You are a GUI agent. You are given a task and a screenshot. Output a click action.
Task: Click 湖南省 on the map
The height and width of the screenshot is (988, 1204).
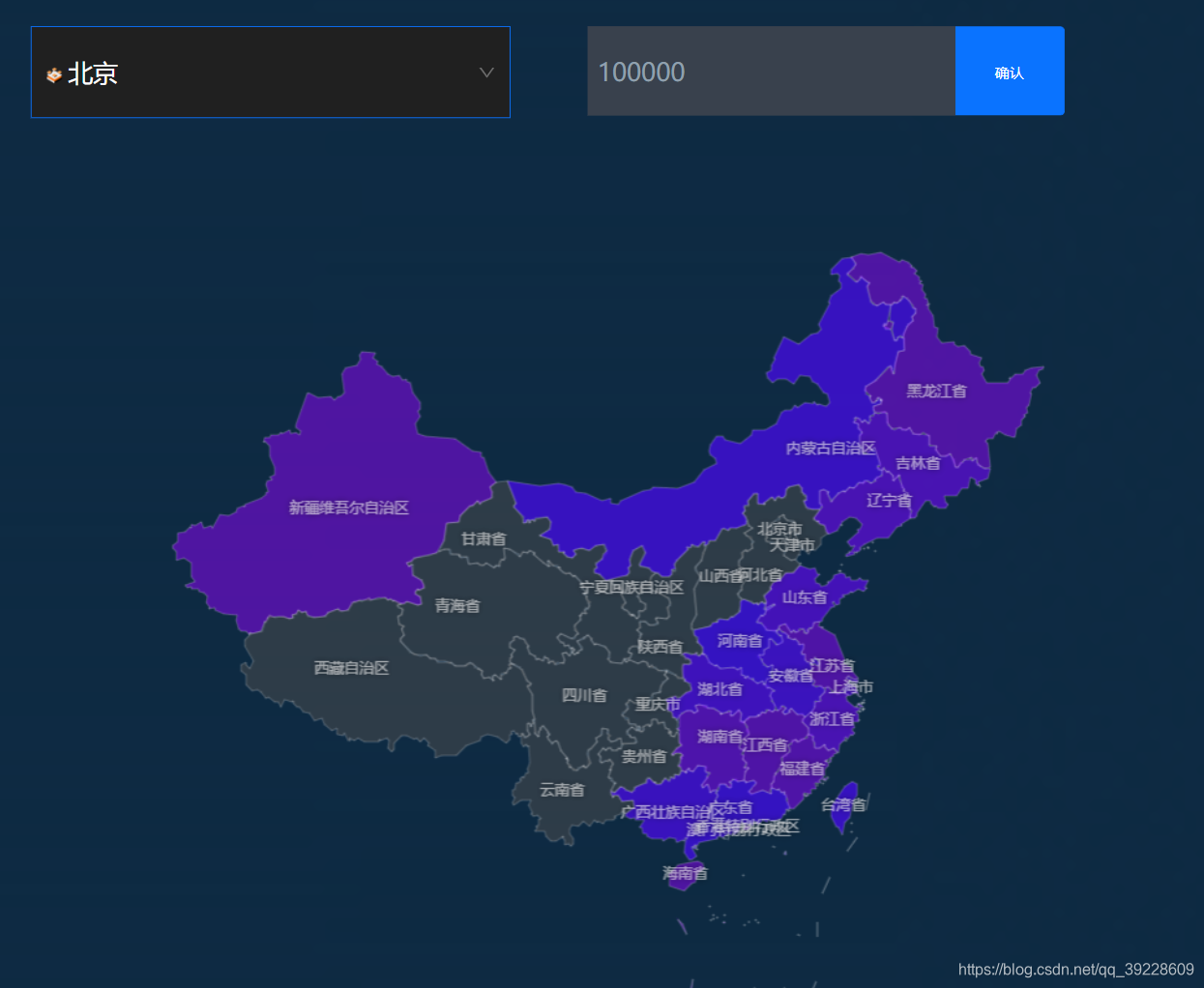[719, 737]
